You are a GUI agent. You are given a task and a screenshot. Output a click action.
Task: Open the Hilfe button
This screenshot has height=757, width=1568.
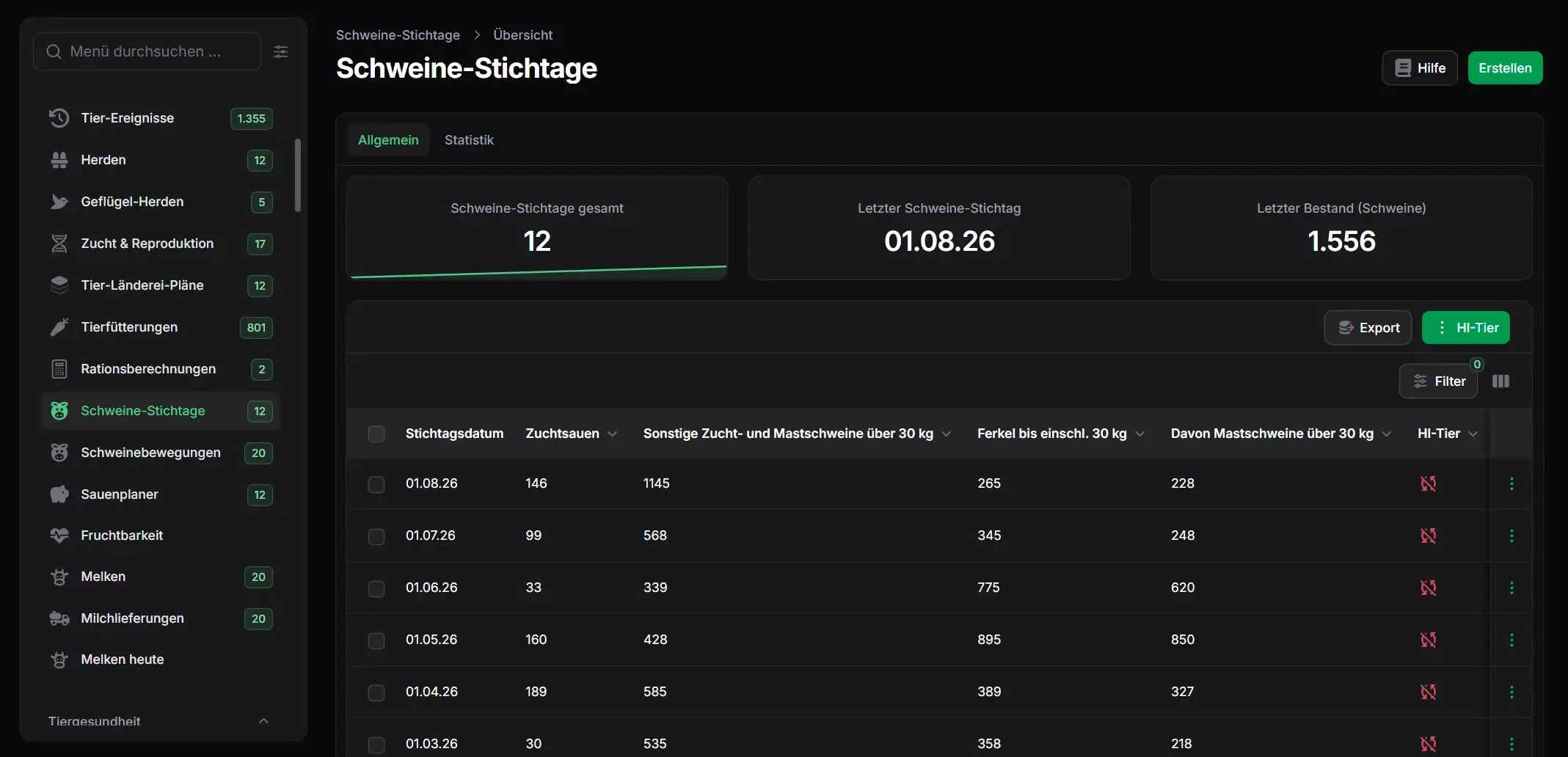[1420, 68]
